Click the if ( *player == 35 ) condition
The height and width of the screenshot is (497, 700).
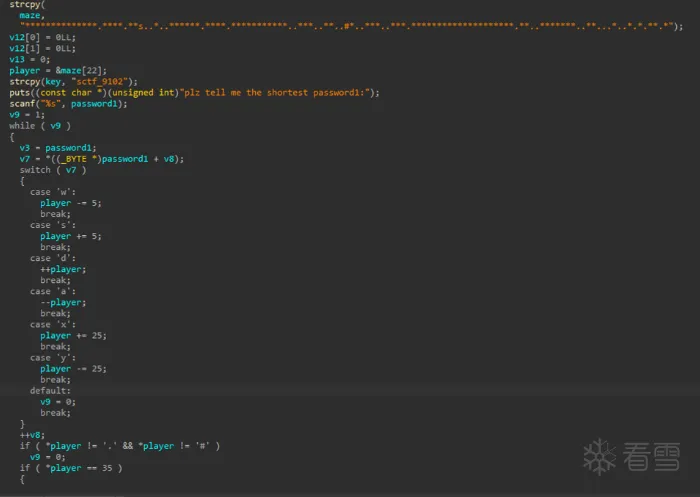click(70, 467)
